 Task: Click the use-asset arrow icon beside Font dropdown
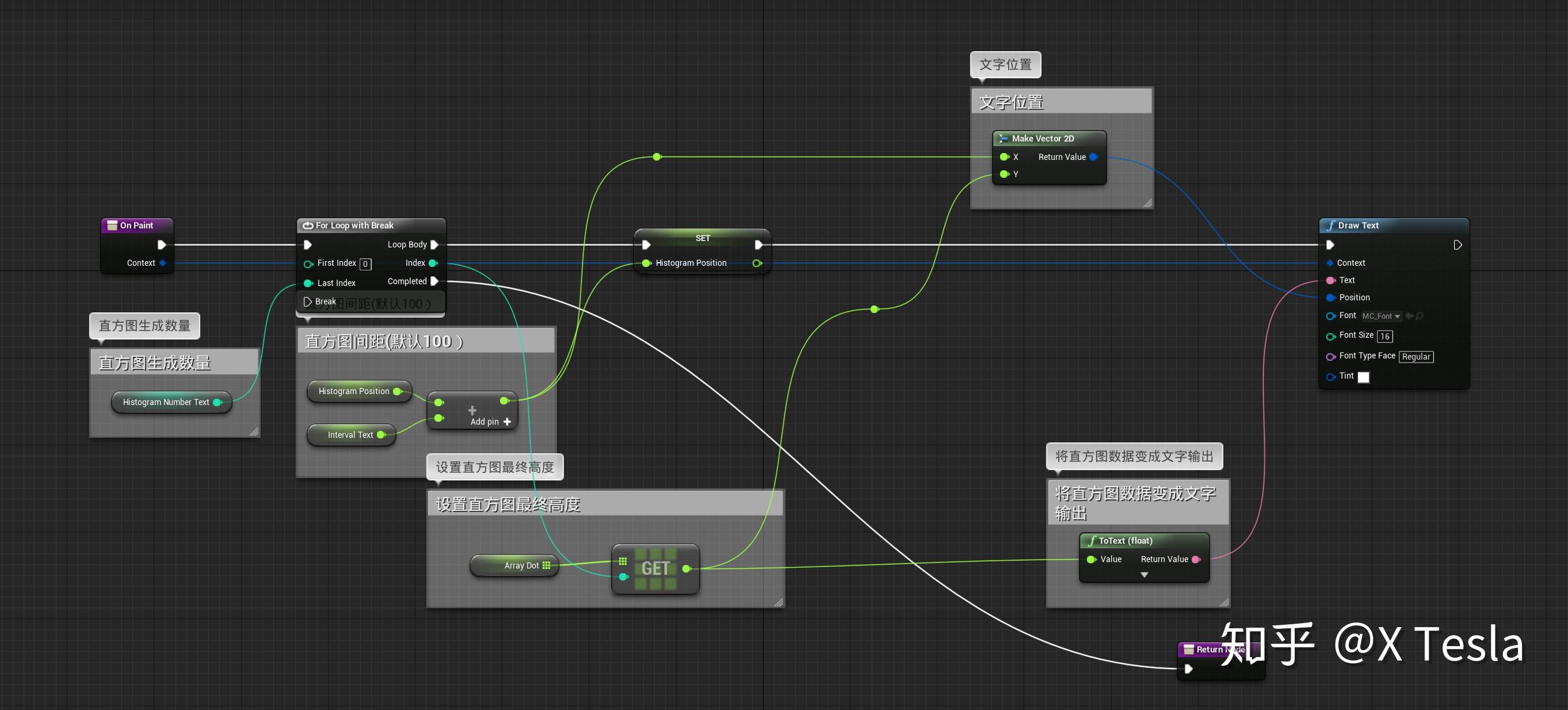1410,315
